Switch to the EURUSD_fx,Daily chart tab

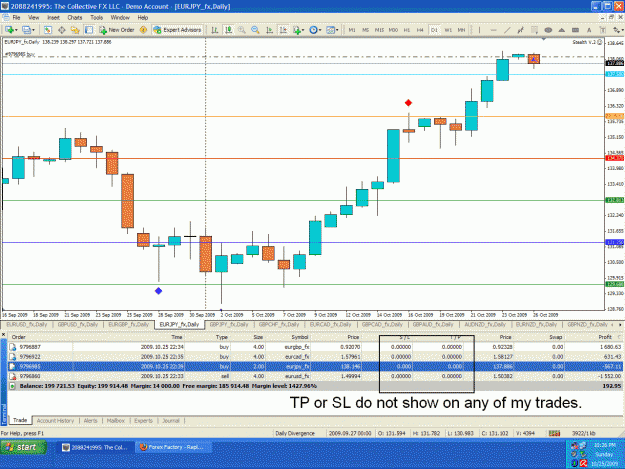pyautogui.click(x=27, y=325)
